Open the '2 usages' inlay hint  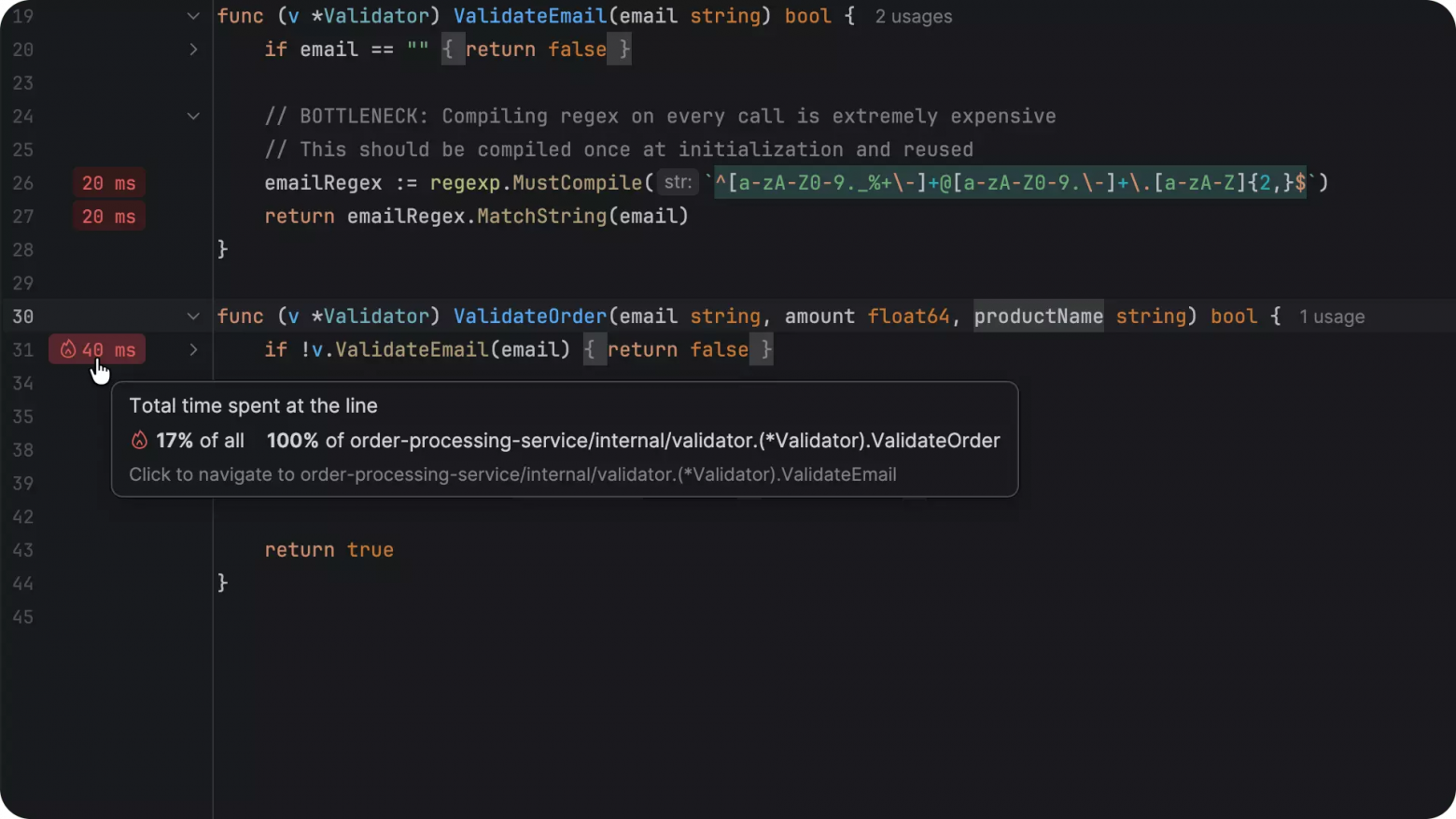[x=913, y=17]
